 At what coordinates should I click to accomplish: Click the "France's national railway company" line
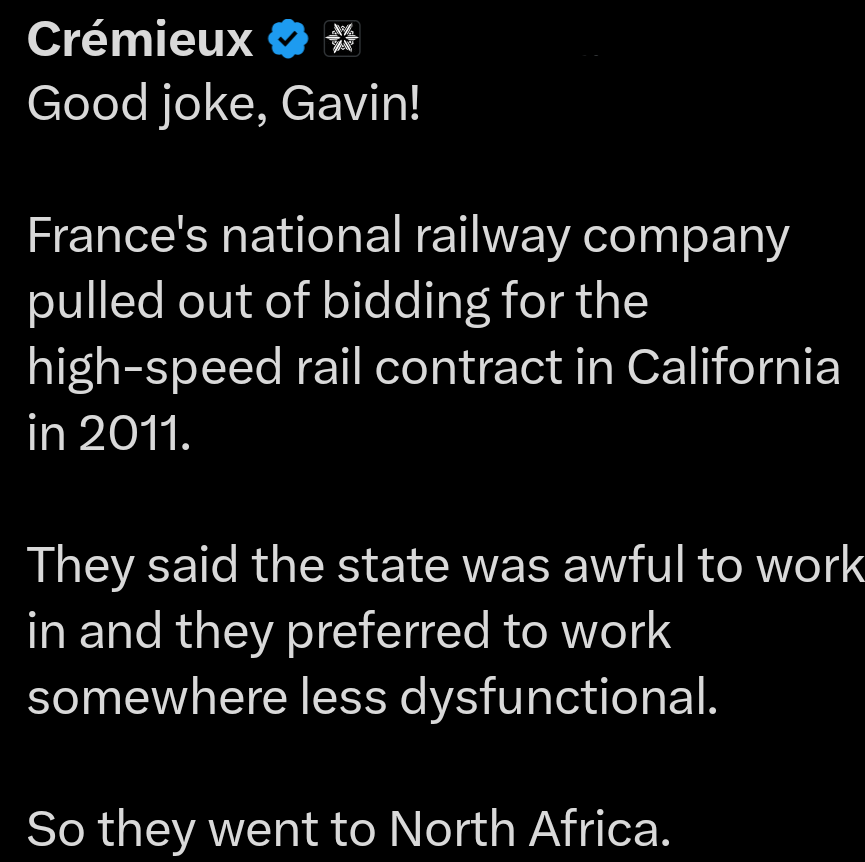(408, 237)
